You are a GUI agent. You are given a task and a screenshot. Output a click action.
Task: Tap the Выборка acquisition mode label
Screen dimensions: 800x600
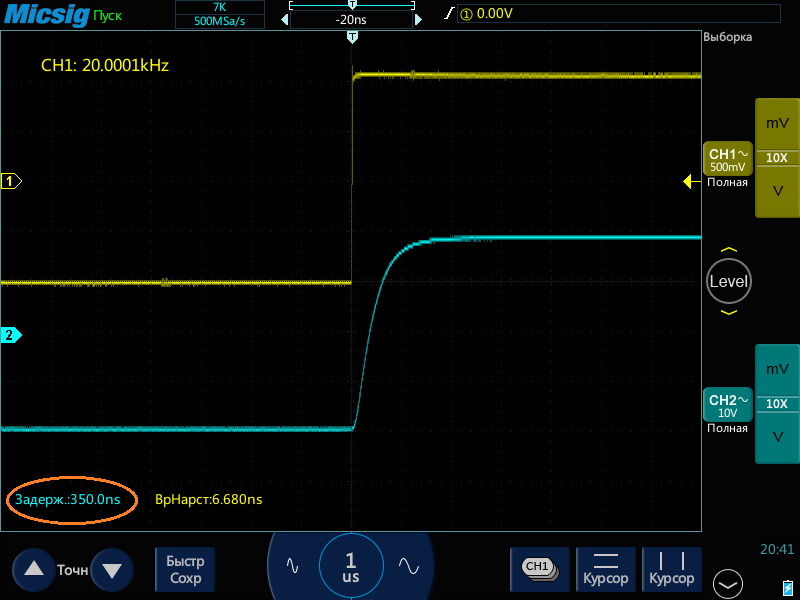click(x=728, y=37)
